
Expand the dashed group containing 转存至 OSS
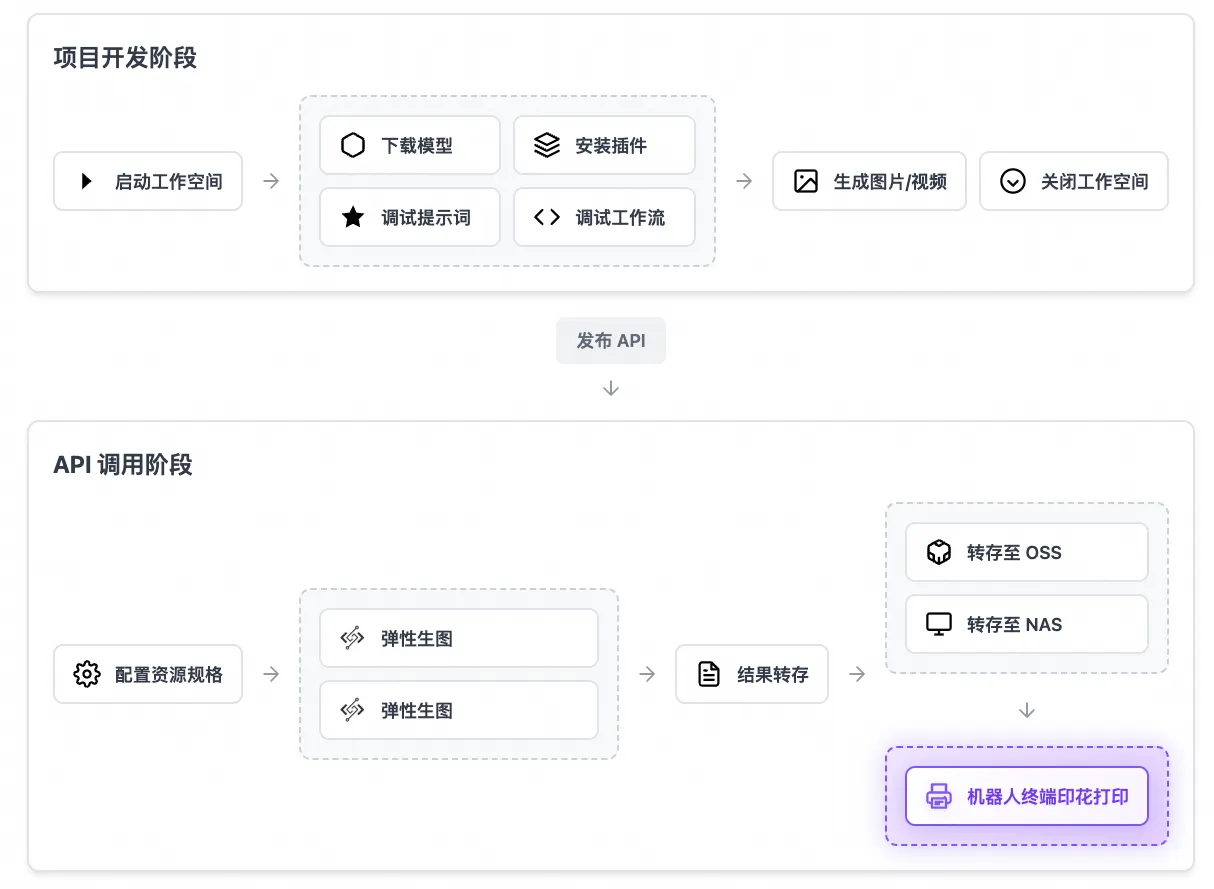(x=1026, y=587)
